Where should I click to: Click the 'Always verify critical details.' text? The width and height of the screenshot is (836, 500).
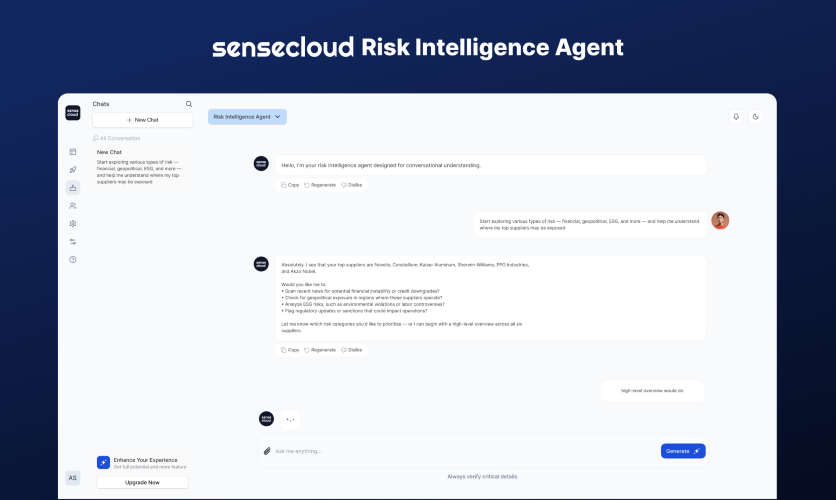(483, 477)
